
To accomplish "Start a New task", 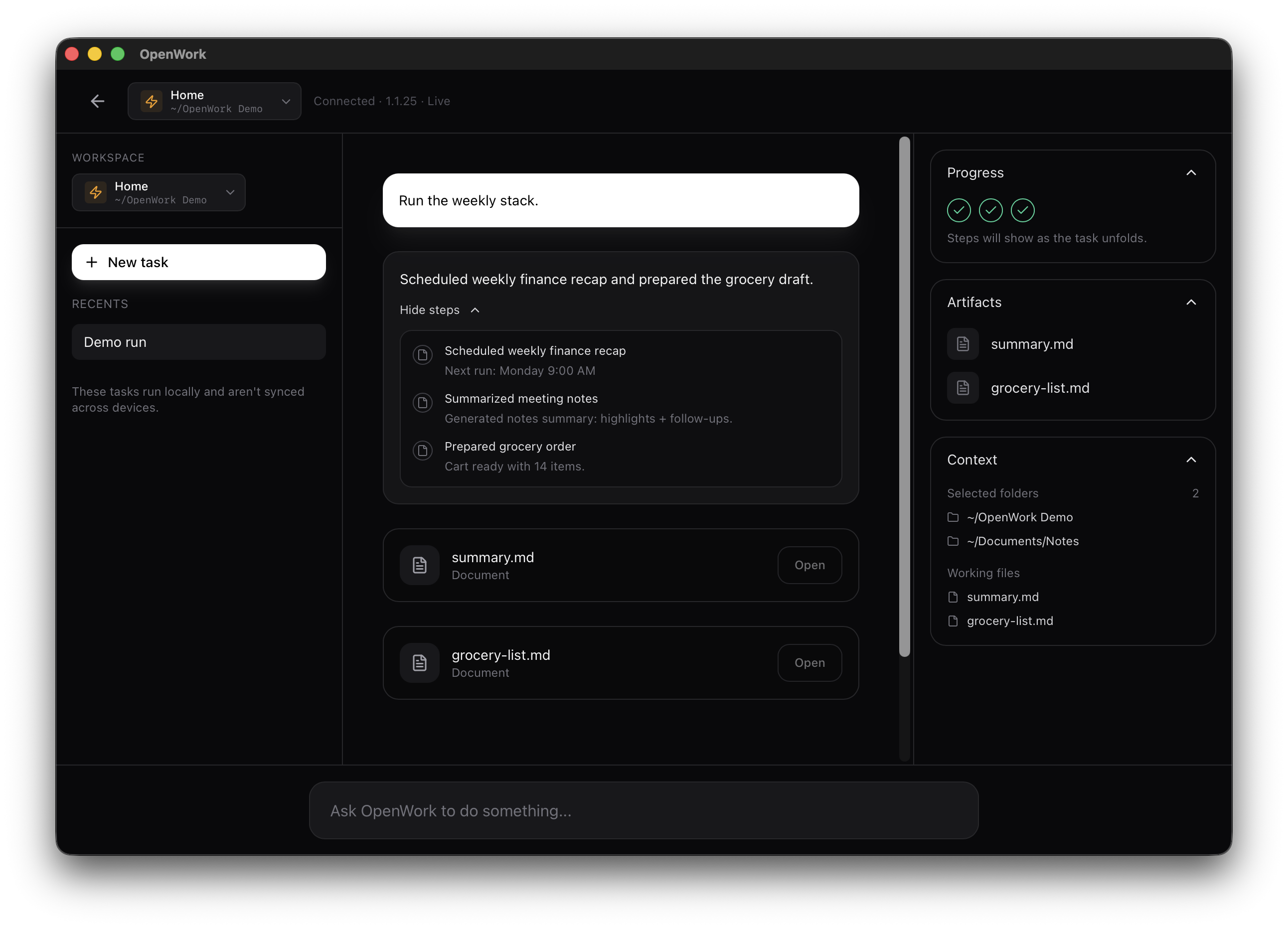I will click(x=198, y=262).
